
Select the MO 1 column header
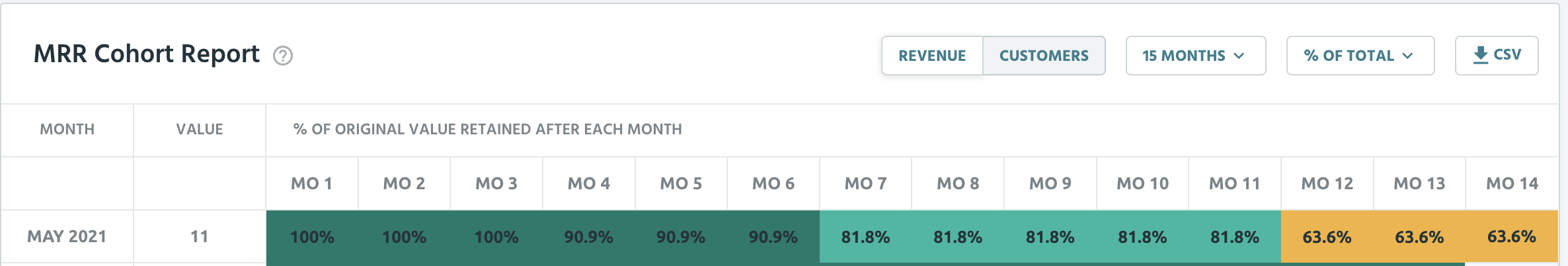pos(312,183)
